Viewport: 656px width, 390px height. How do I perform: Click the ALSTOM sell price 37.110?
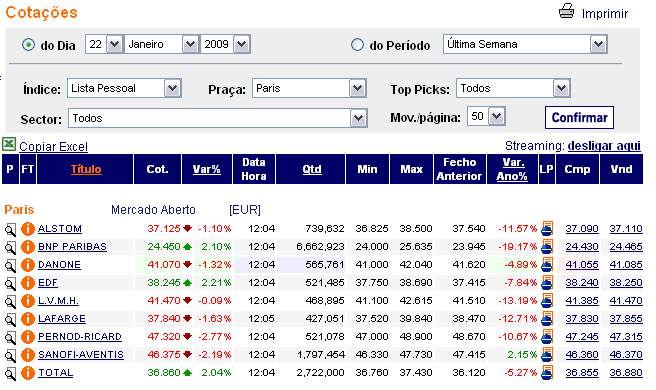tap(626, 229)
